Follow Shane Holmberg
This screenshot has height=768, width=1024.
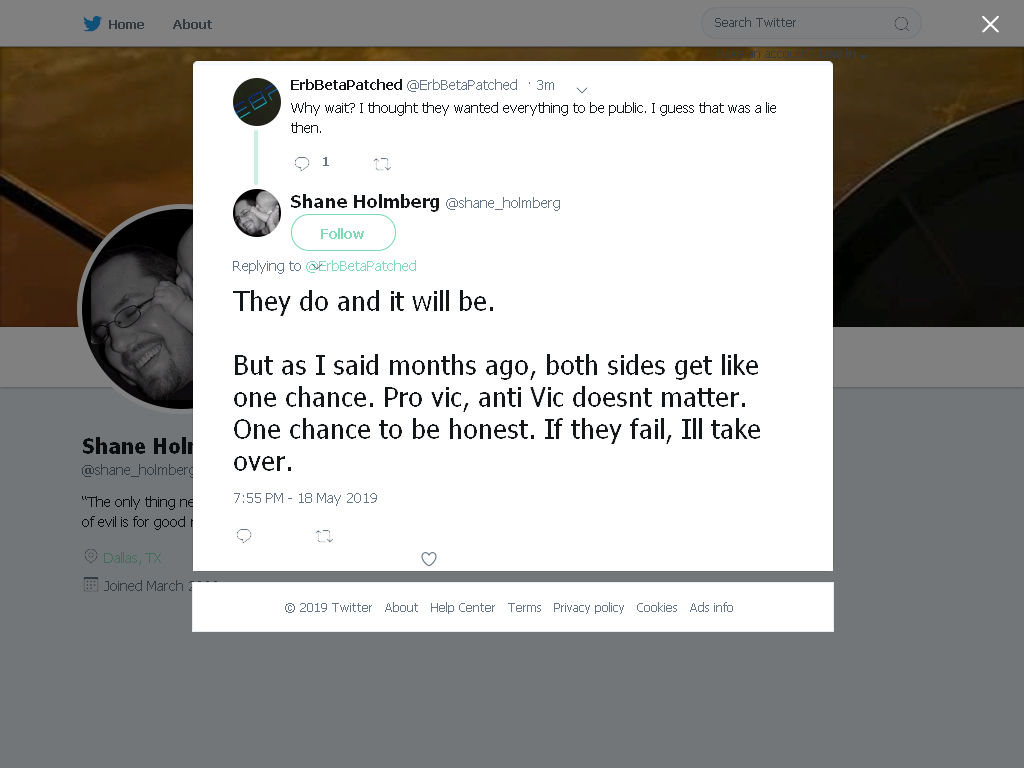pos(343,233)
